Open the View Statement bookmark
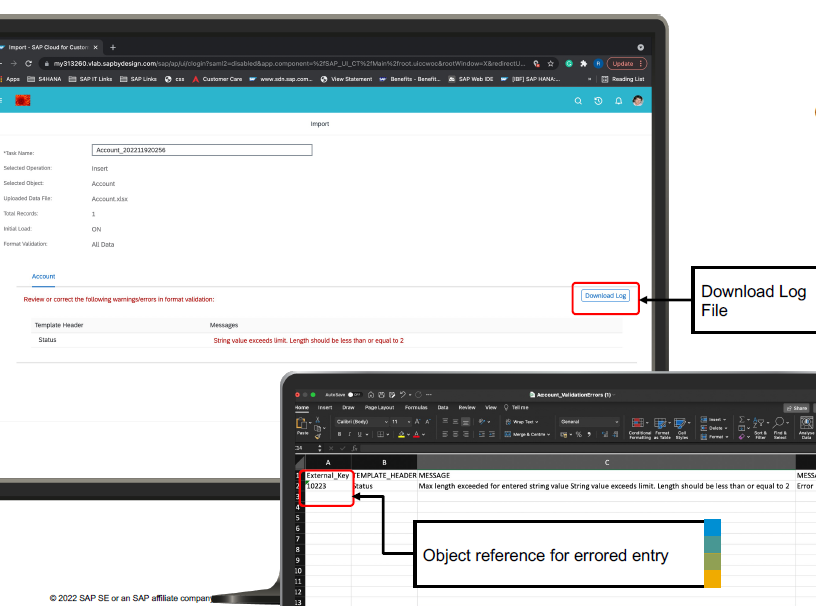The image size is (816, 606). click(x=346, y=79)
